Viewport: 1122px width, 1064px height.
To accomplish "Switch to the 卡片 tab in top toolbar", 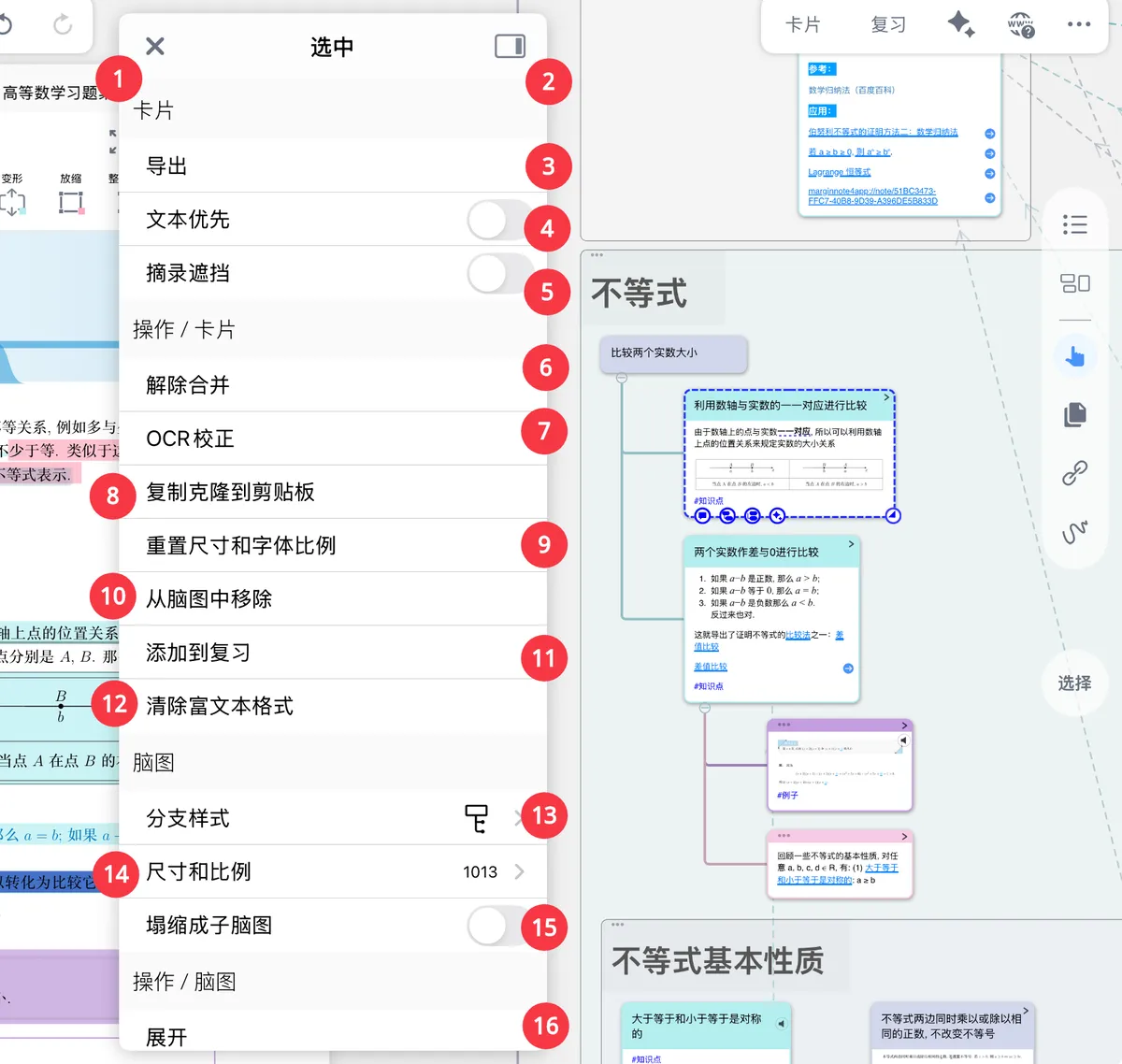I will [802, 24].
